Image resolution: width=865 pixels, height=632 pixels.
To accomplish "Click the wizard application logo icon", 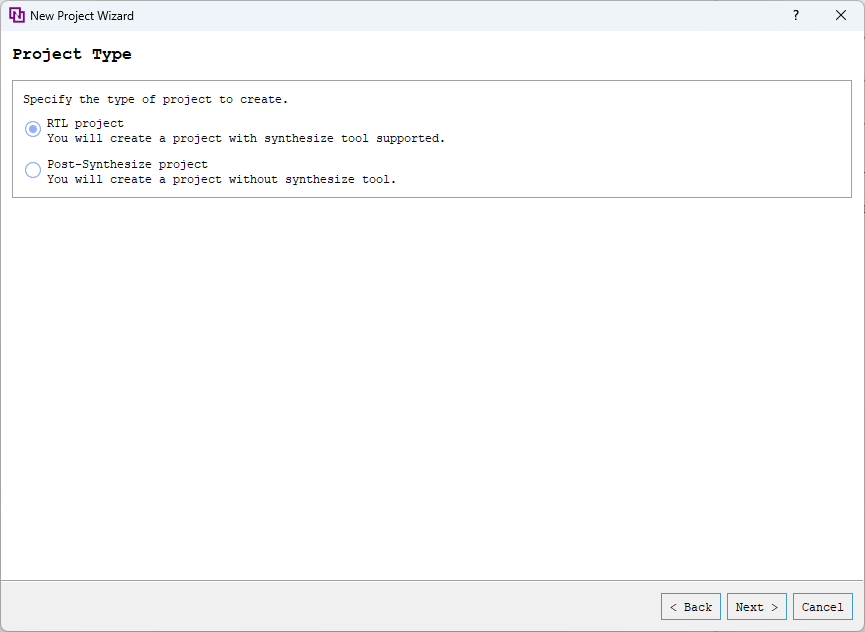I will [17, 15].
